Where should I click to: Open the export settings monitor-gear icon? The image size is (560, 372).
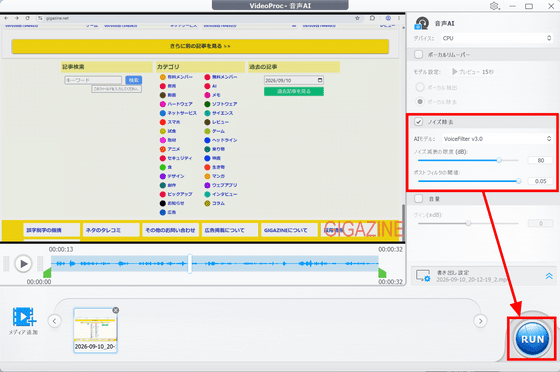point(423,276)
